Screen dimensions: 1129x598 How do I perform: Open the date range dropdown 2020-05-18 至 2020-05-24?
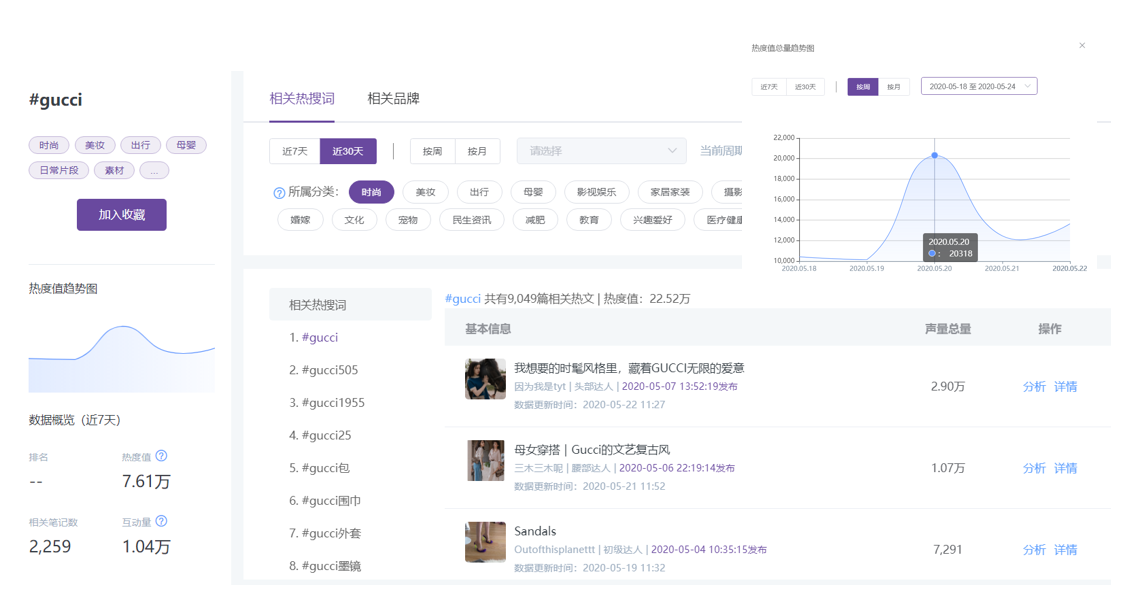tap(979, 86)
